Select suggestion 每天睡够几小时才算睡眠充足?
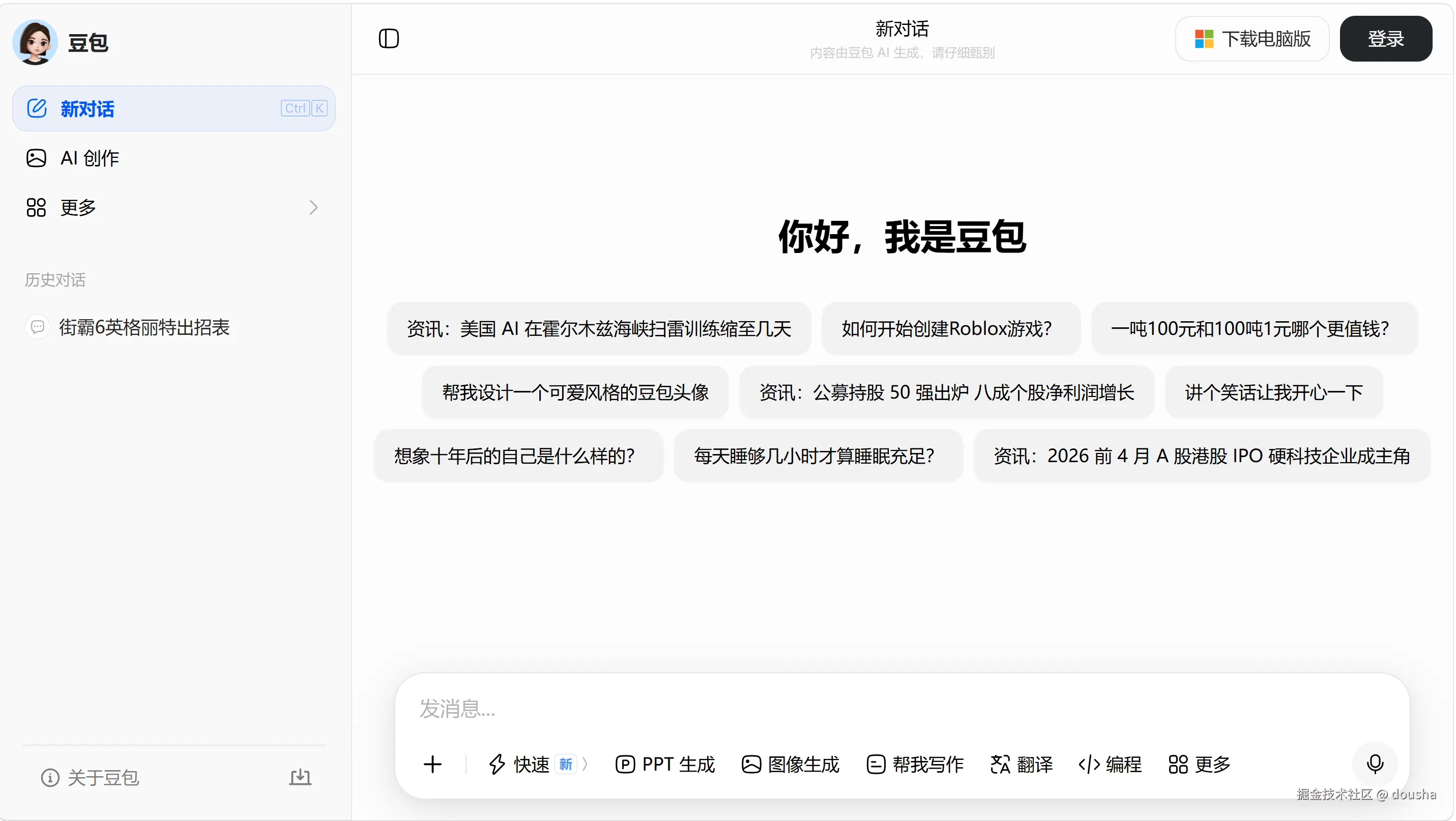Viewport: 1456px width, 821px height. 818,456
